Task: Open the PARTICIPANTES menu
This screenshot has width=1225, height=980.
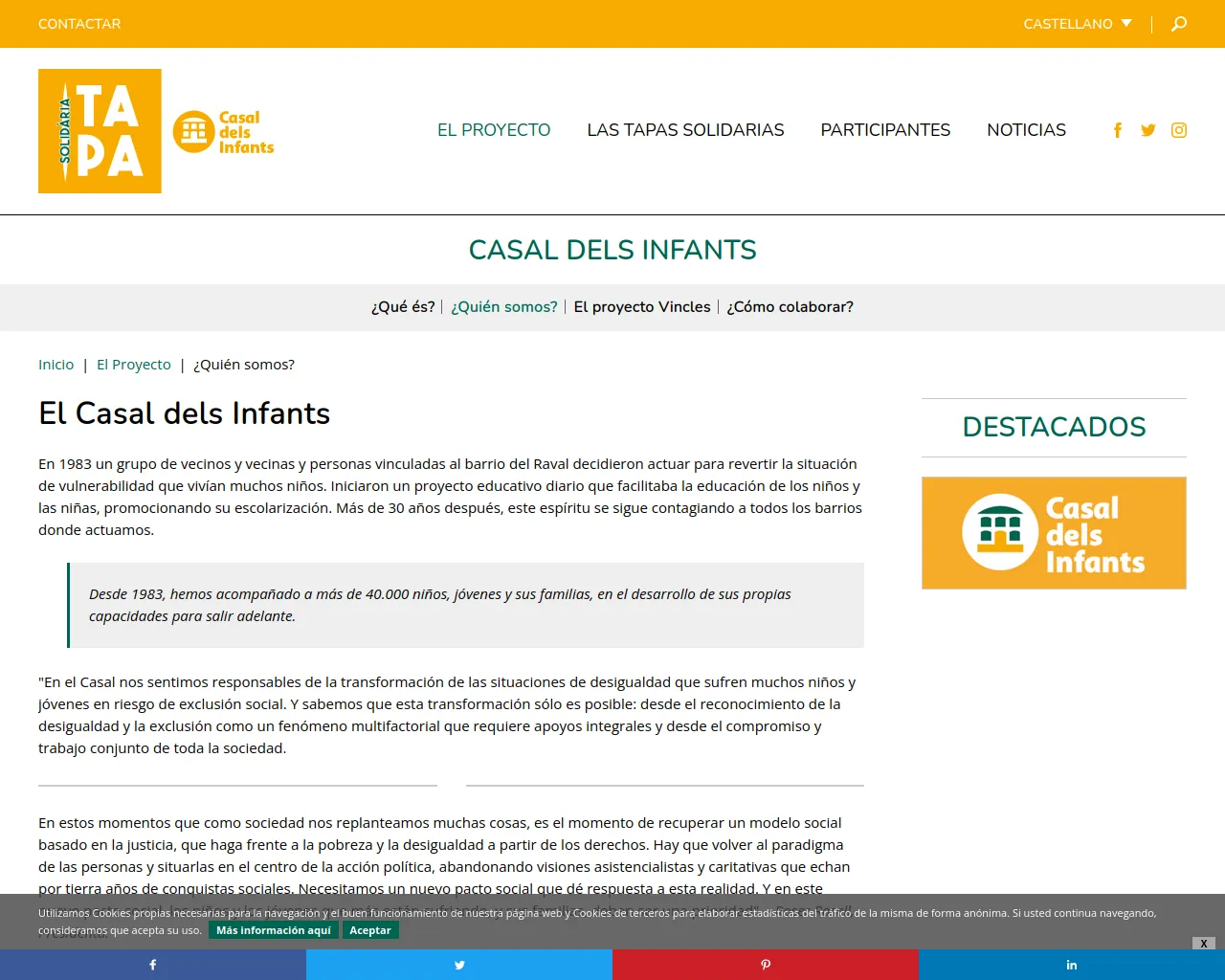Action: (885, 130)
